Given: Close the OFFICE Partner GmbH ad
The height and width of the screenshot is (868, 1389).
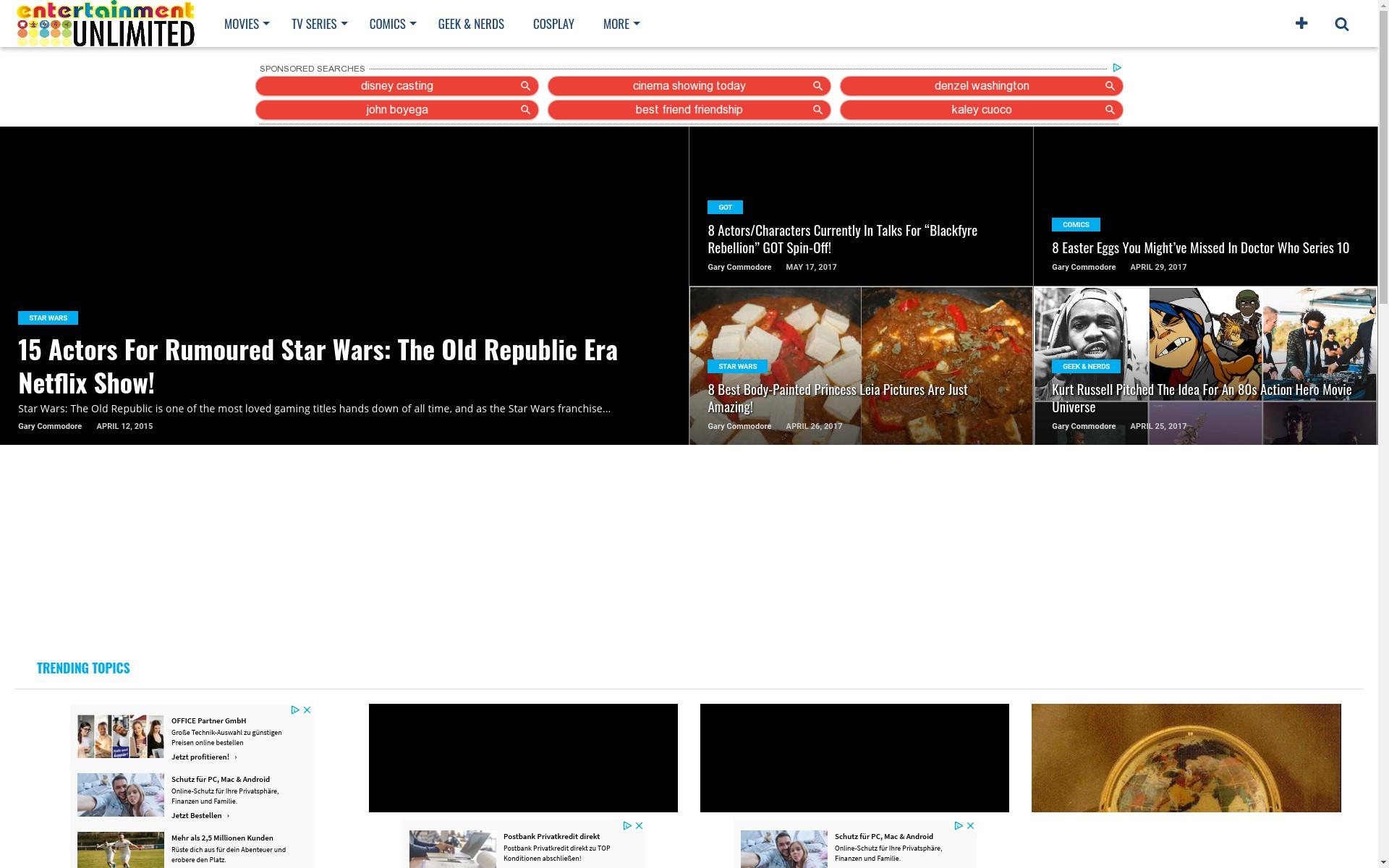Looking at the screenshot, I should coord(307,710).
